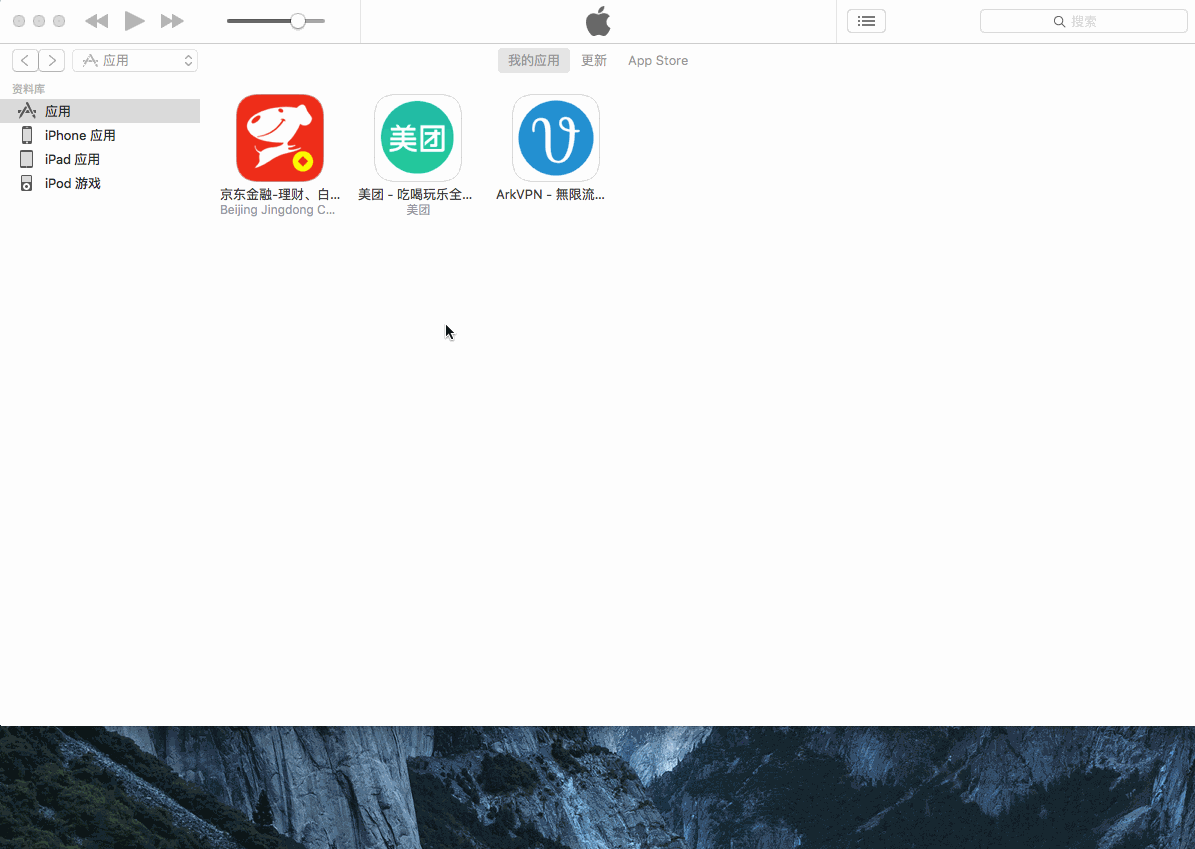Open the media type dropdown showing 应用
1195x849 pixels.
pyautogui.click(x=135, y=60)
